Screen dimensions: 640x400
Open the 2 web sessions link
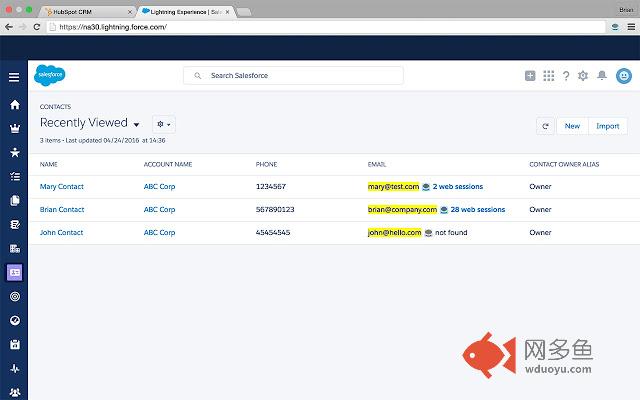pyautogui.click(x=458, y=187)
